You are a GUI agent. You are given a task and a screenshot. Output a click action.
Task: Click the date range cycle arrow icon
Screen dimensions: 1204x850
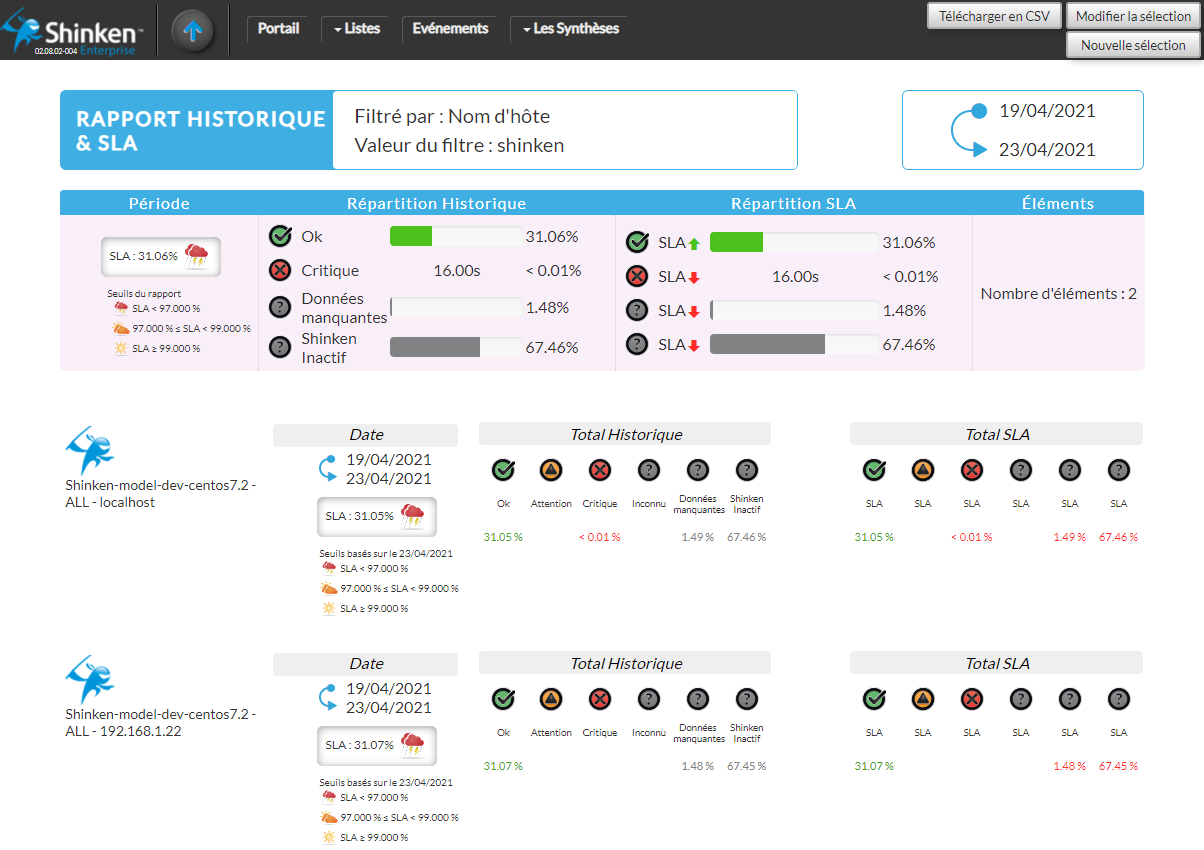968,130
